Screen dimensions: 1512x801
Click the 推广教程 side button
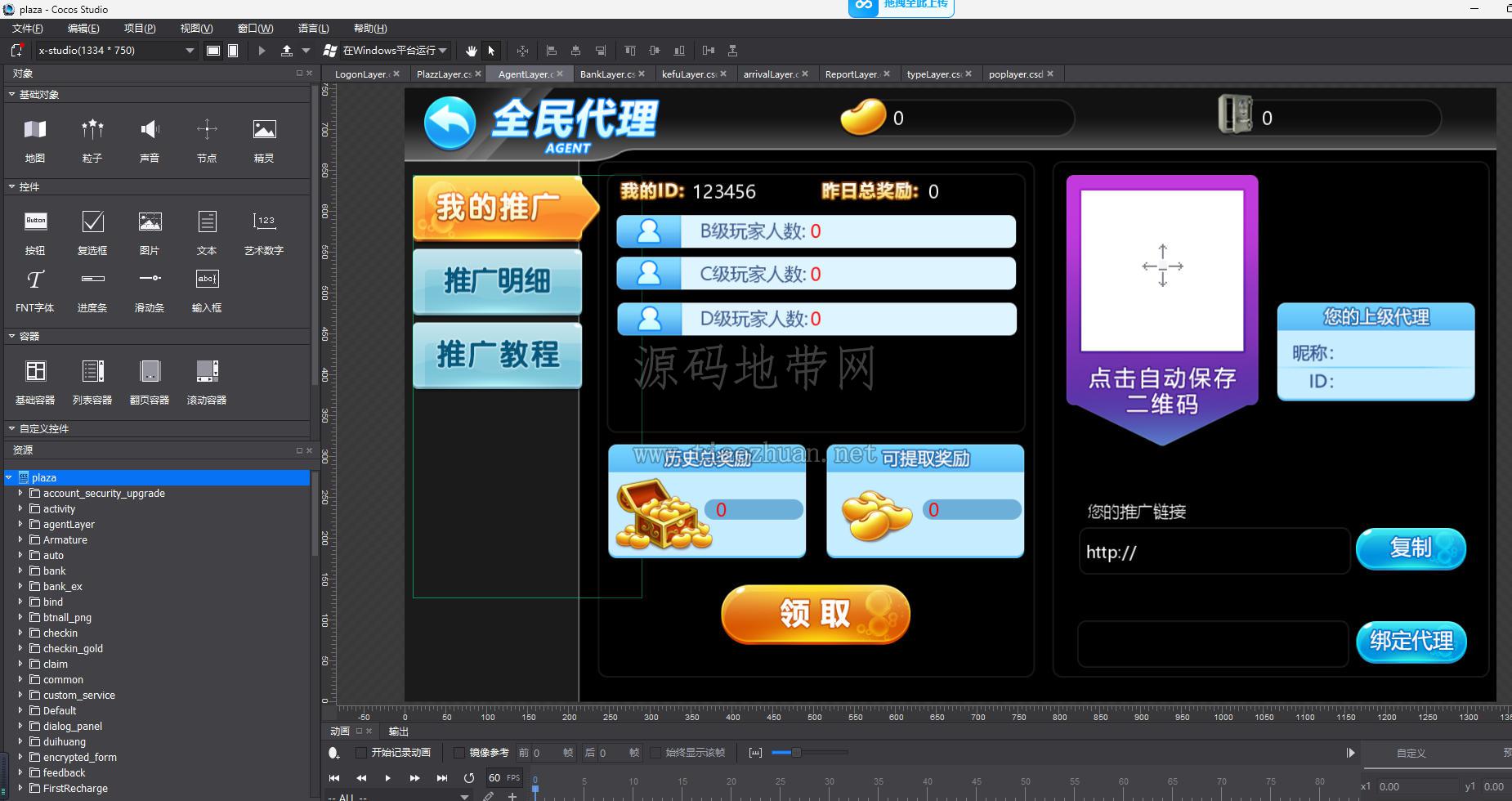(497, 355)
